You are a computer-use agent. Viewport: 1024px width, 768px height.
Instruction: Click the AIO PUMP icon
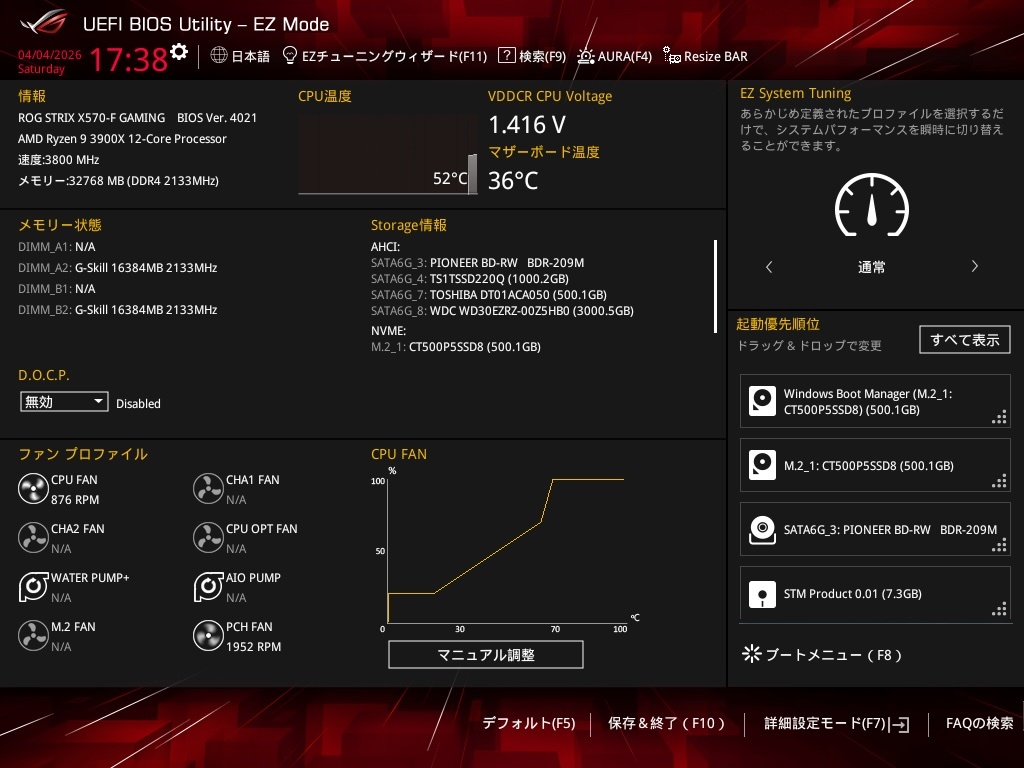(208, 586)
